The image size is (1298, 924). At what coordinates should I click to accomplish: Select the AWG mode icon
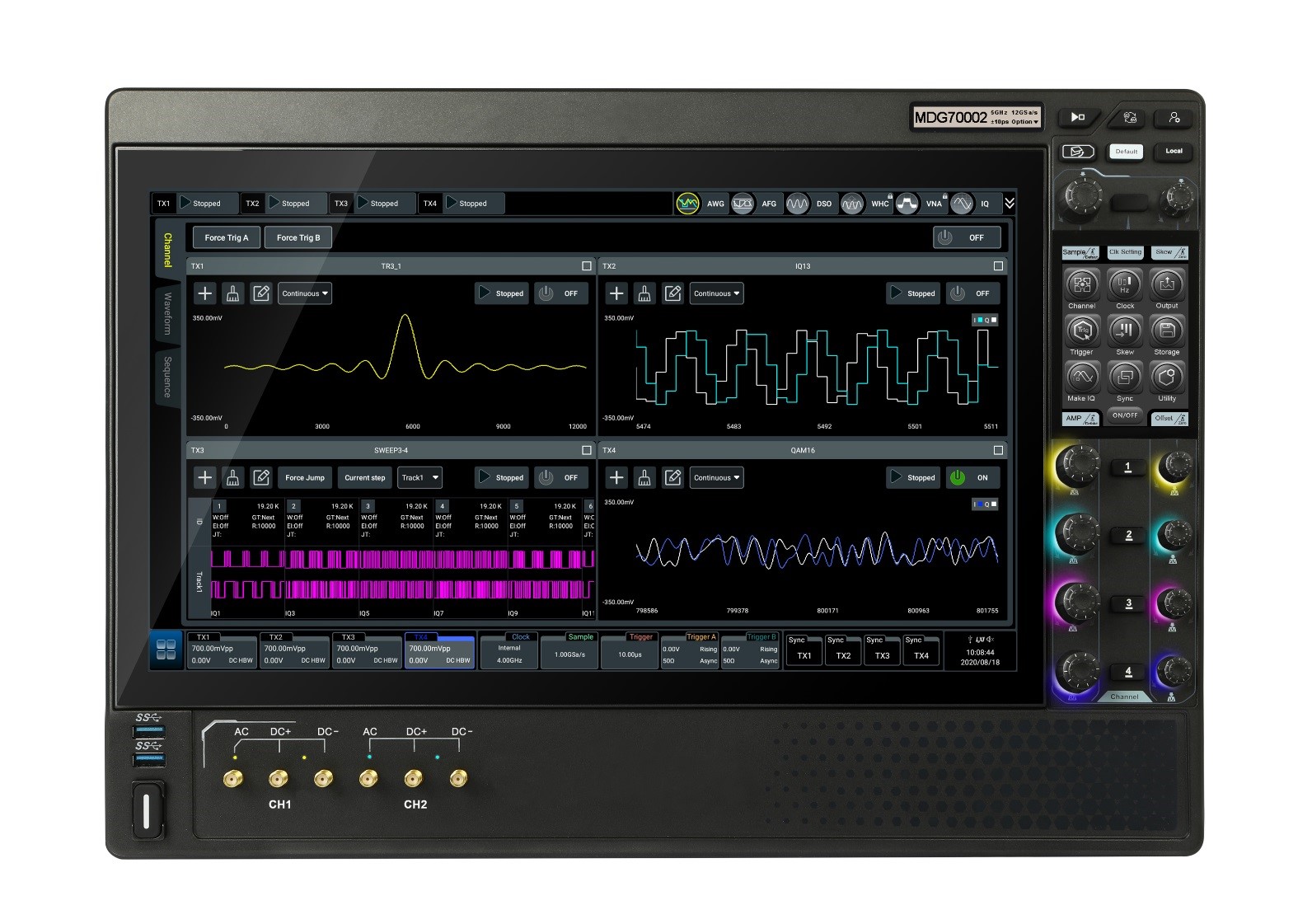point(687,204)
